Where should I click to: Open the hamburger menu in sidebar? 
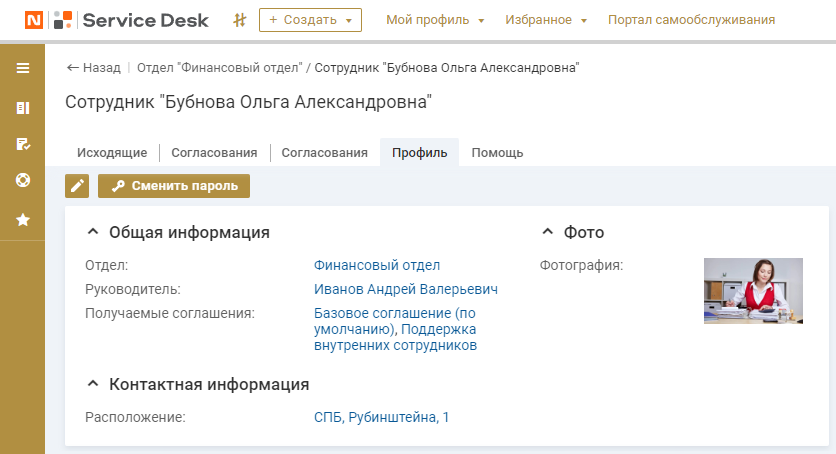(22, 68)
